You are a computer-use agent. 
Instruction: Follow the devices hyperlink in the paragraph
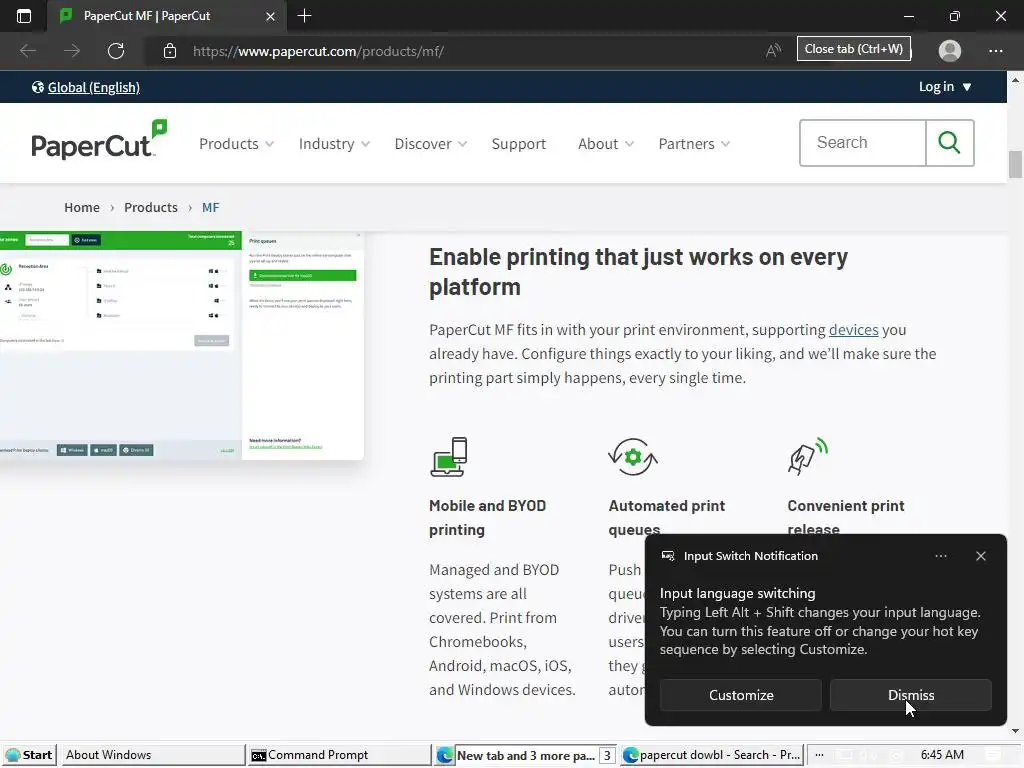point(854,330)
